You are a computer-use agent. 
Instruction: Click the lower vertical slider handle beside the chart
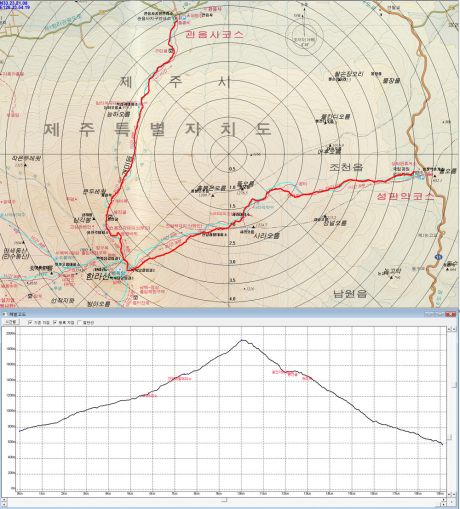point(450,437)
